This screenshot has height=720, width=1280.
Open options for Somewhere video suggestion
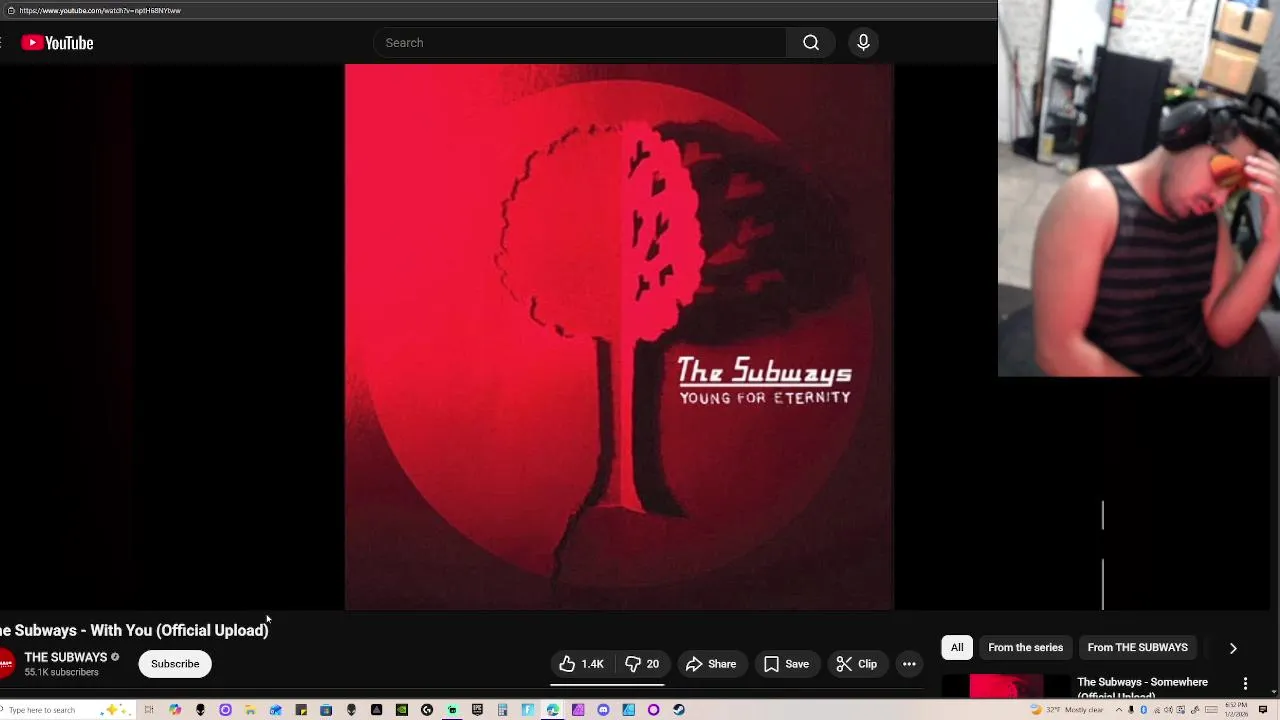pos(1245,684)
